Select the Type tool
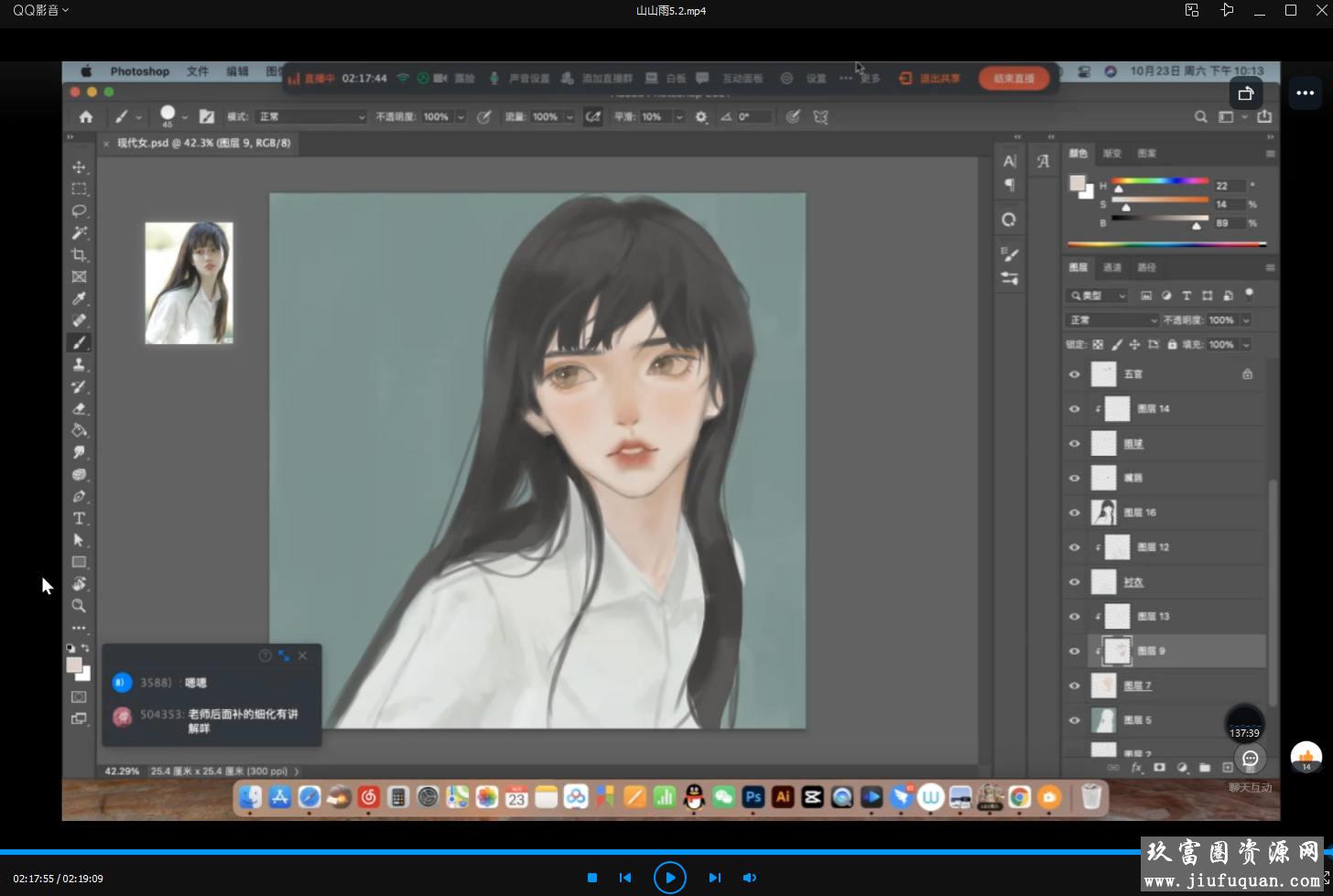 79,518
